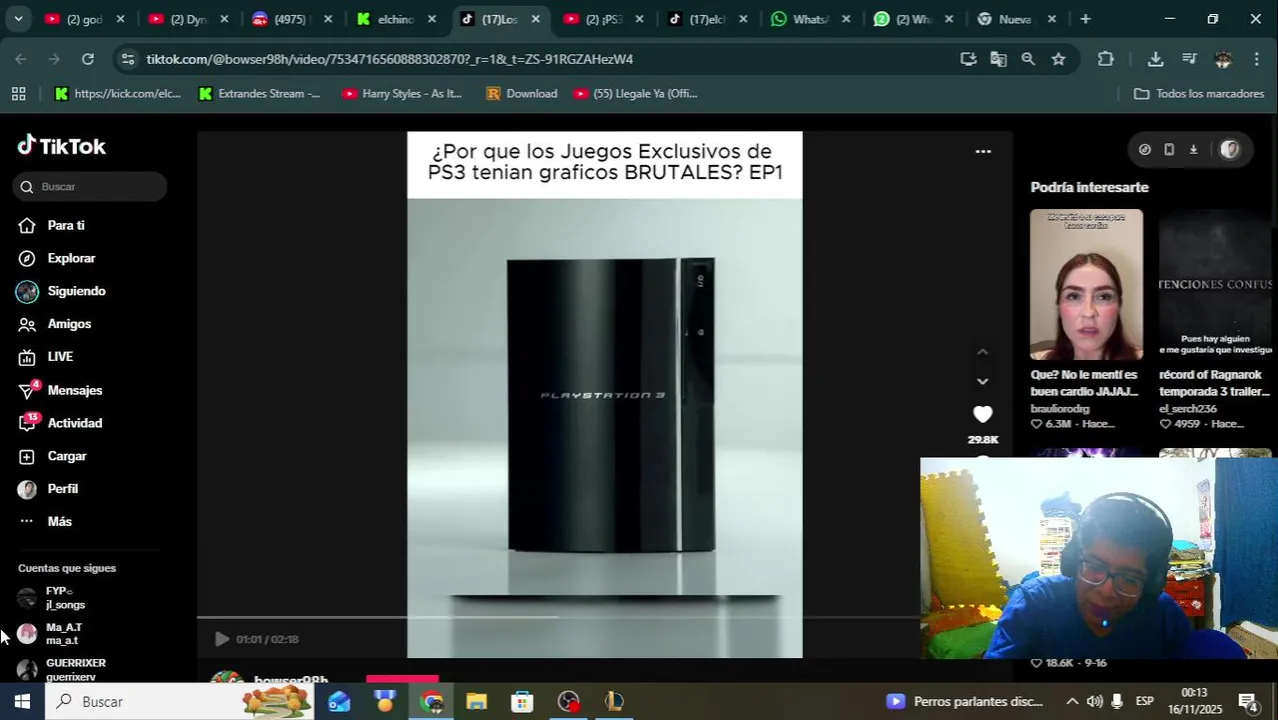Image resolution: width=1278 pixels, height=720 pixels.
Task: Open Chrome tab search dropdown arrow
Action: [x=18, y=19]
